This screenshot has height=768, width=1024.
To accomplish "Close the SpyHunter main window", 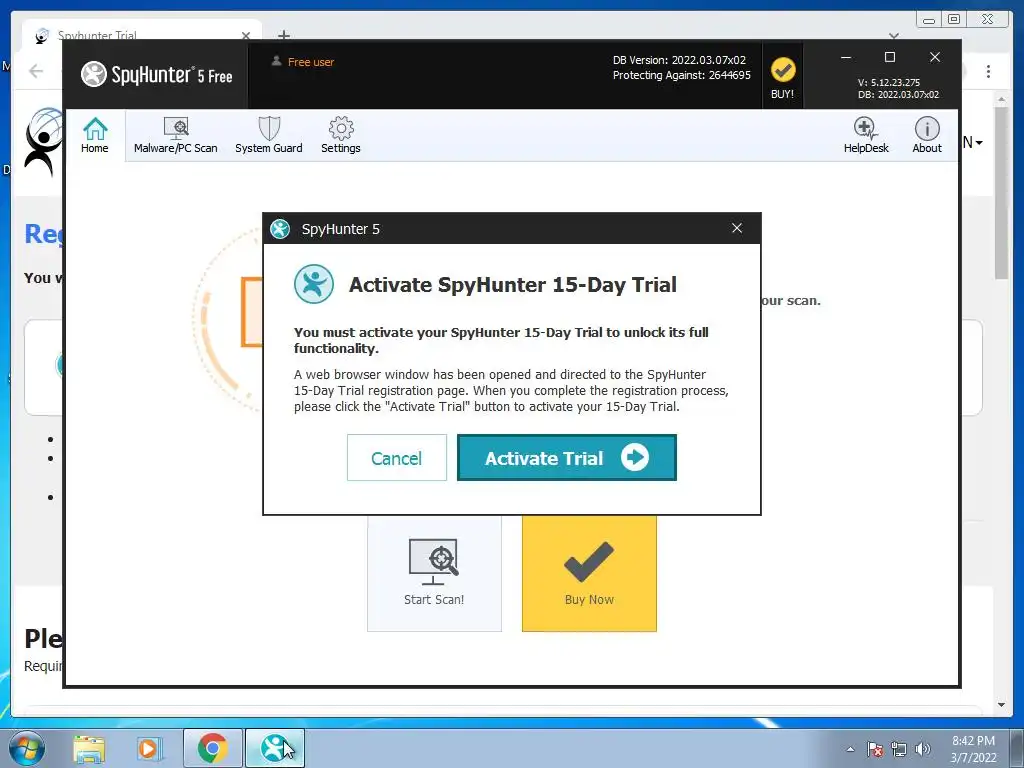I will click(935, 57).
